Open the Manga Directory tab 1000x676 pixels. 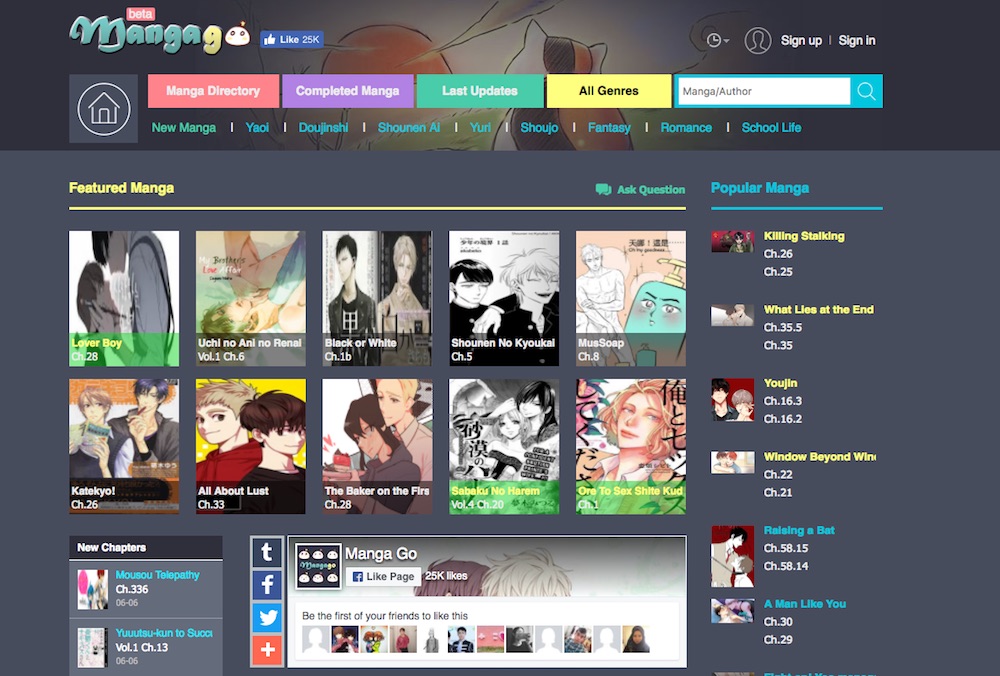point(213,91)
